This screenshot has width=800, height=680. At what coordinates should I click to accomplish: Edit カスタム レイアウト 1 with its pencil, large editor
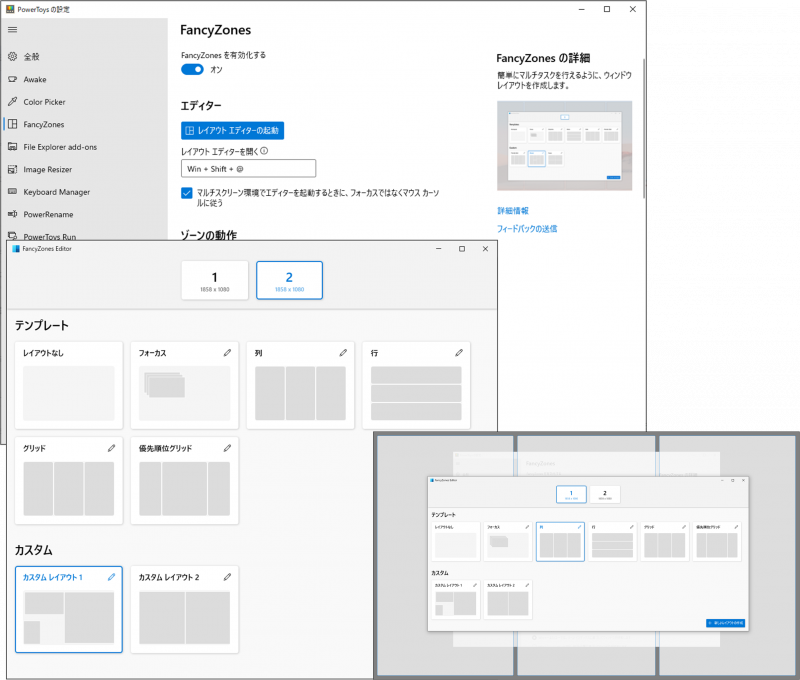[111, 577]
